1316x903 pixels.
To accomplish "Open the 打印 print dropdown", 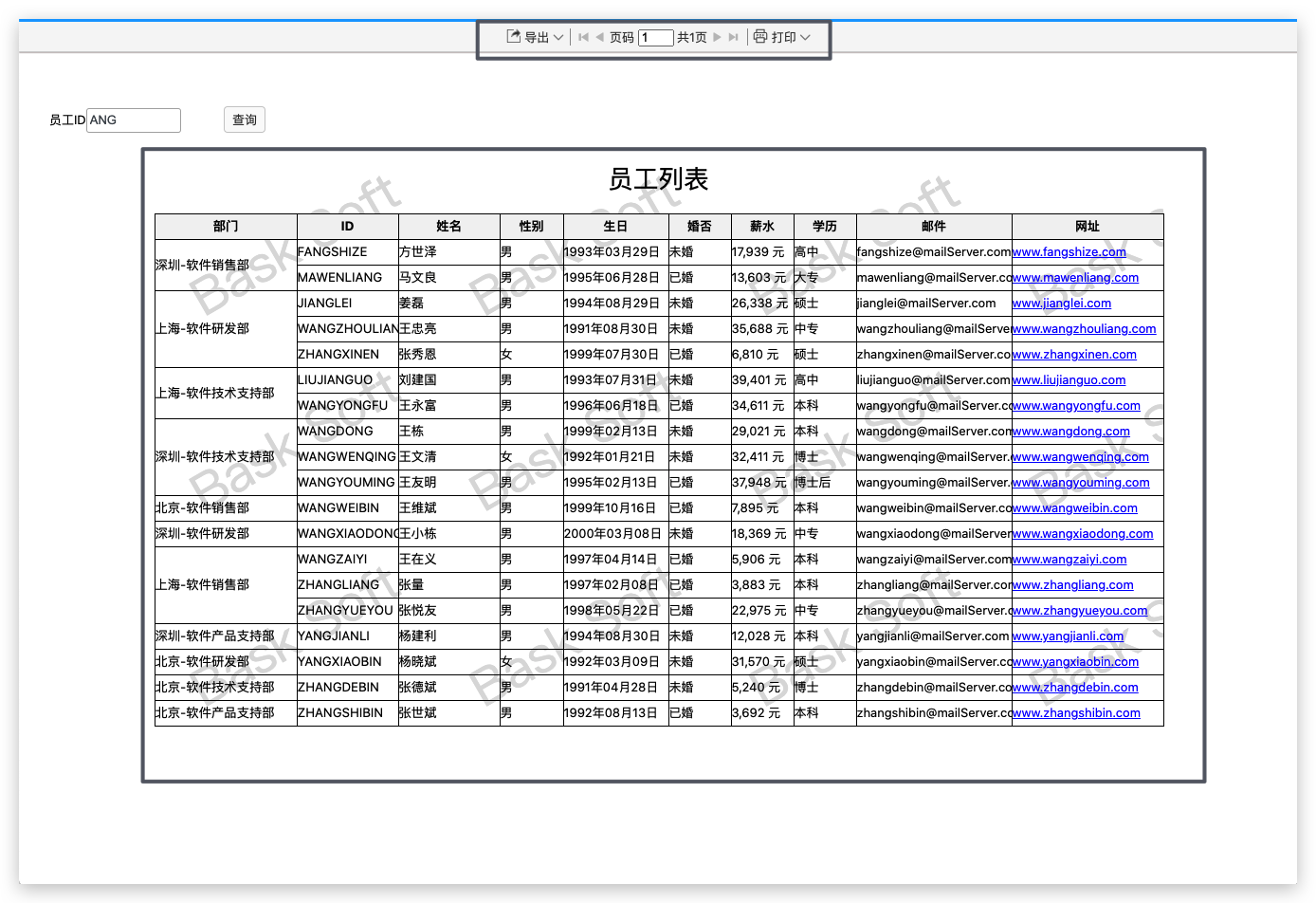I will click(782, 37).
